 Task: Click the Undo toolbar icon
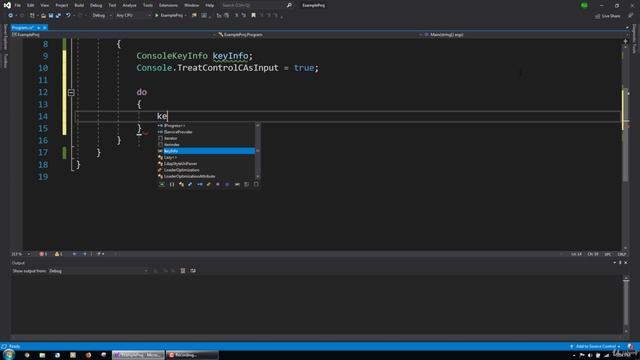(x=68, y=16)
